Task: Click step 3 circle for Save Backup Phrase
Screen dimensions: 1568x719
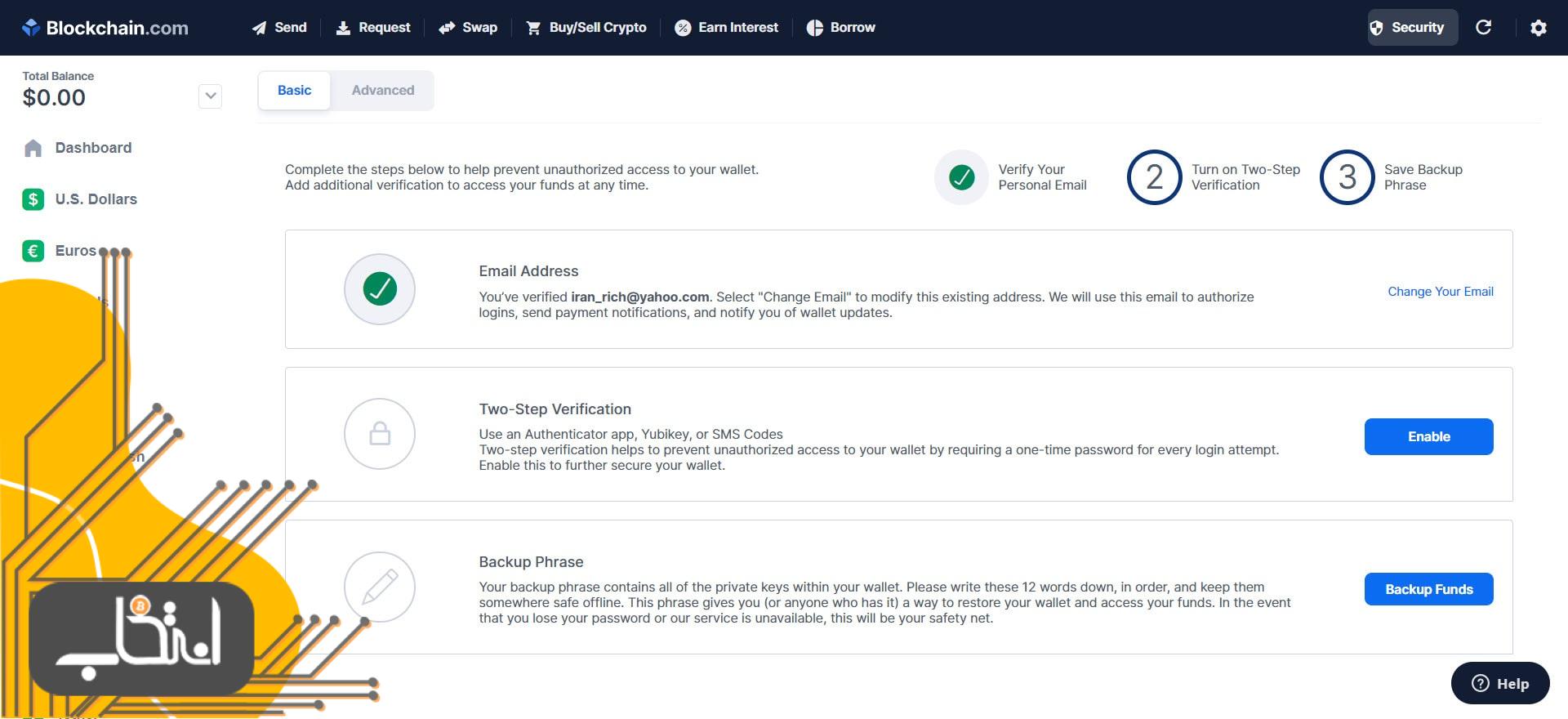Action: pyautogui.click(x=1347, y=177)
